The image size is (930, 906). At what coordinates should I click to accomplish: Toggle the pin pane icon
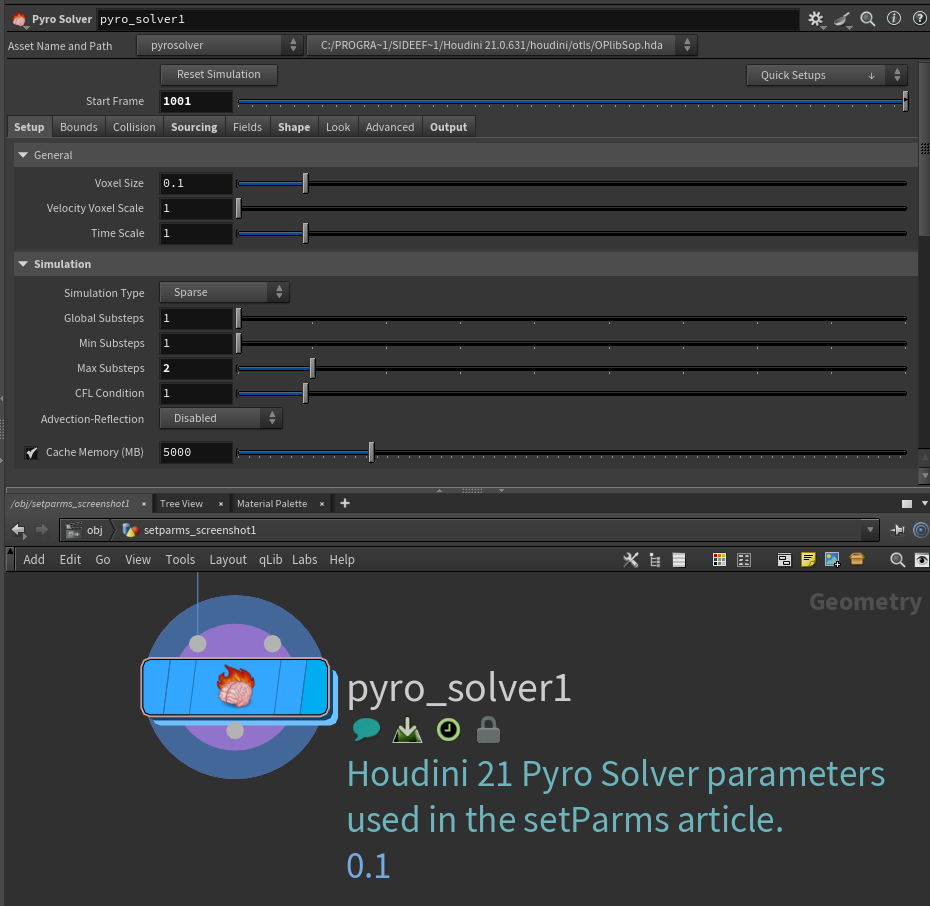pos(898,529)
